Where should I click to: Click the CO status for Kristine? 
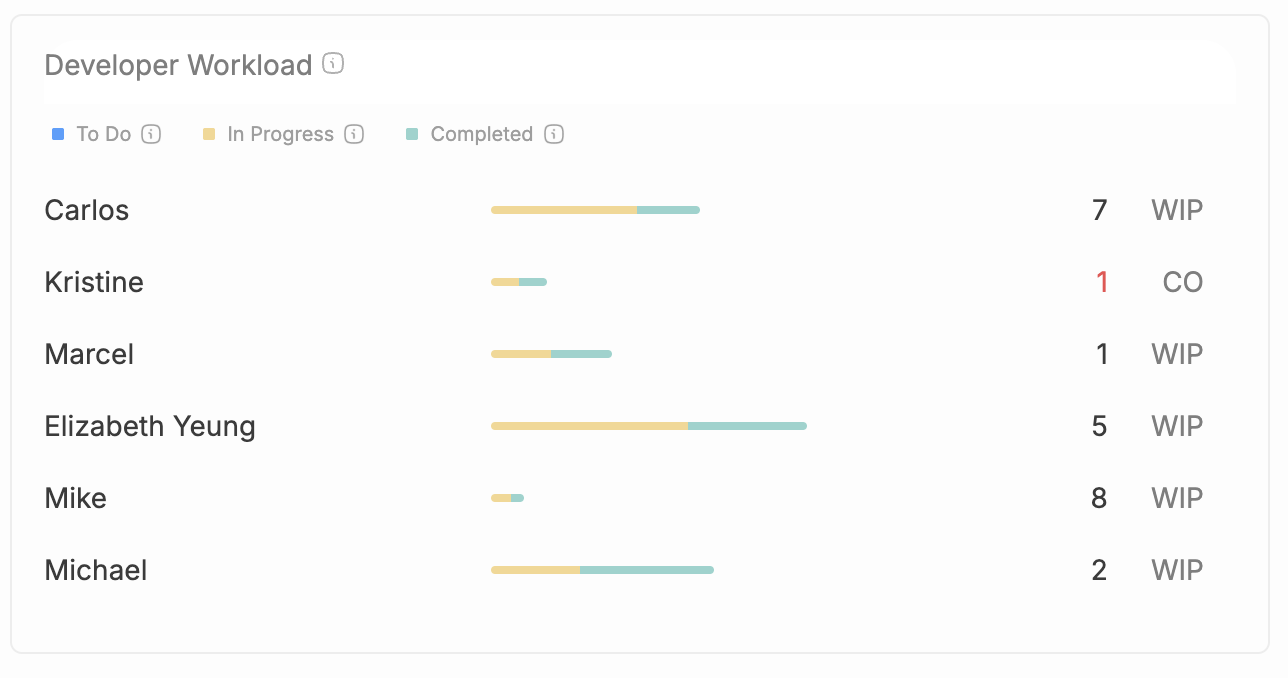[1182, 282]
